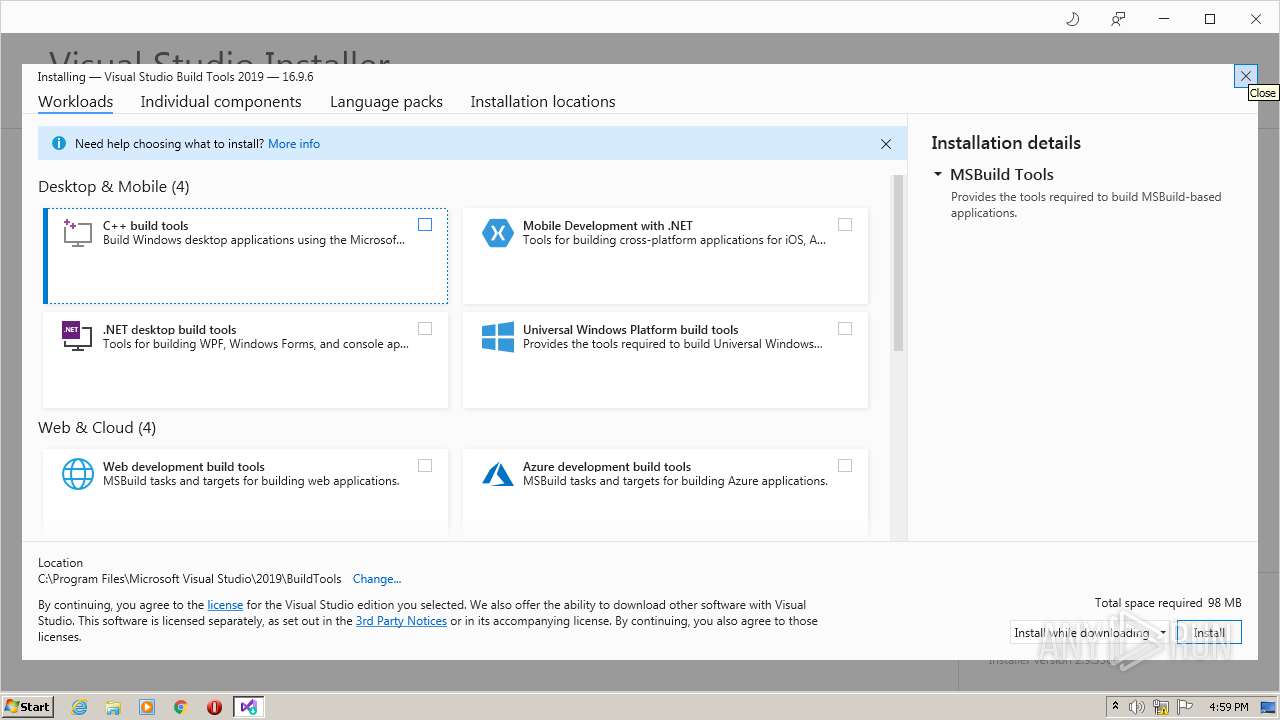The width and height of the screenshot is (1280, 720).
Task: Check Universal Windows Platform build tools checkbox
Action: (845, 329)
